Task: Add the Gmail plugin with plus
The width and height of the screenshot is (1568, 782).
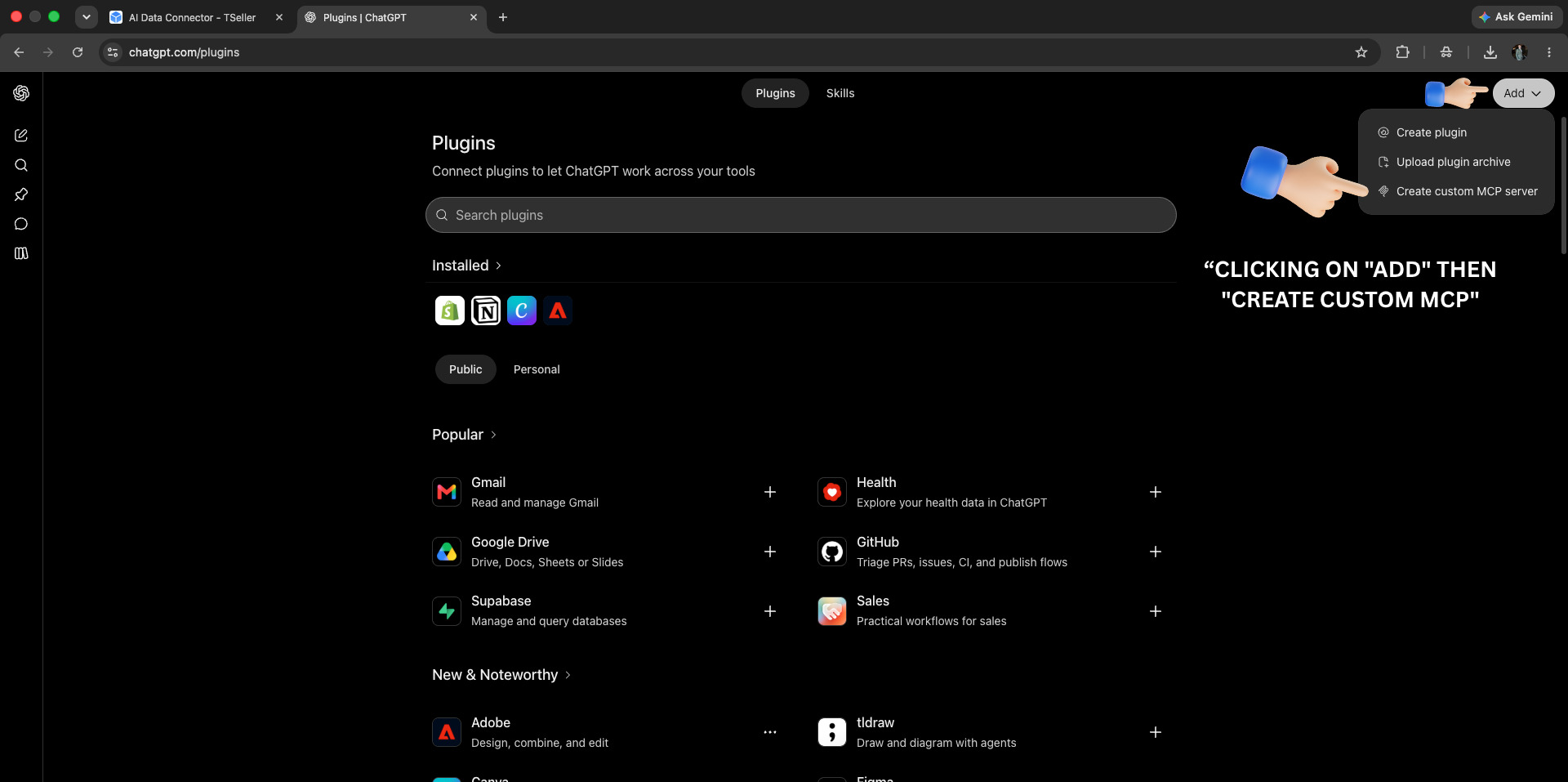Action: [x=770, y=492]
